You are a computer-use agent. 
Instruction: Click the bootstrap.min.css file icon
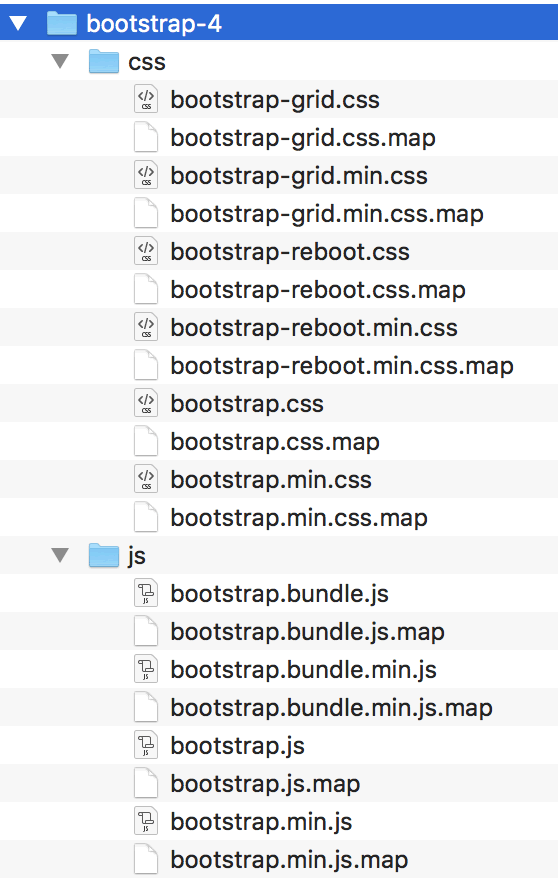point(146,480)
